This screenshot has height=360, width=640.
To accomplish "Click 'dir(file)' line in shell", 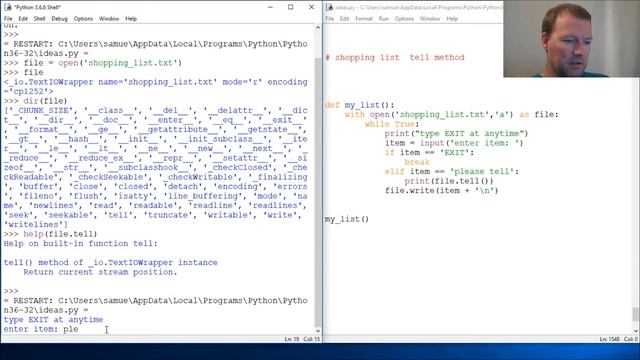I will tap(36, 101).
